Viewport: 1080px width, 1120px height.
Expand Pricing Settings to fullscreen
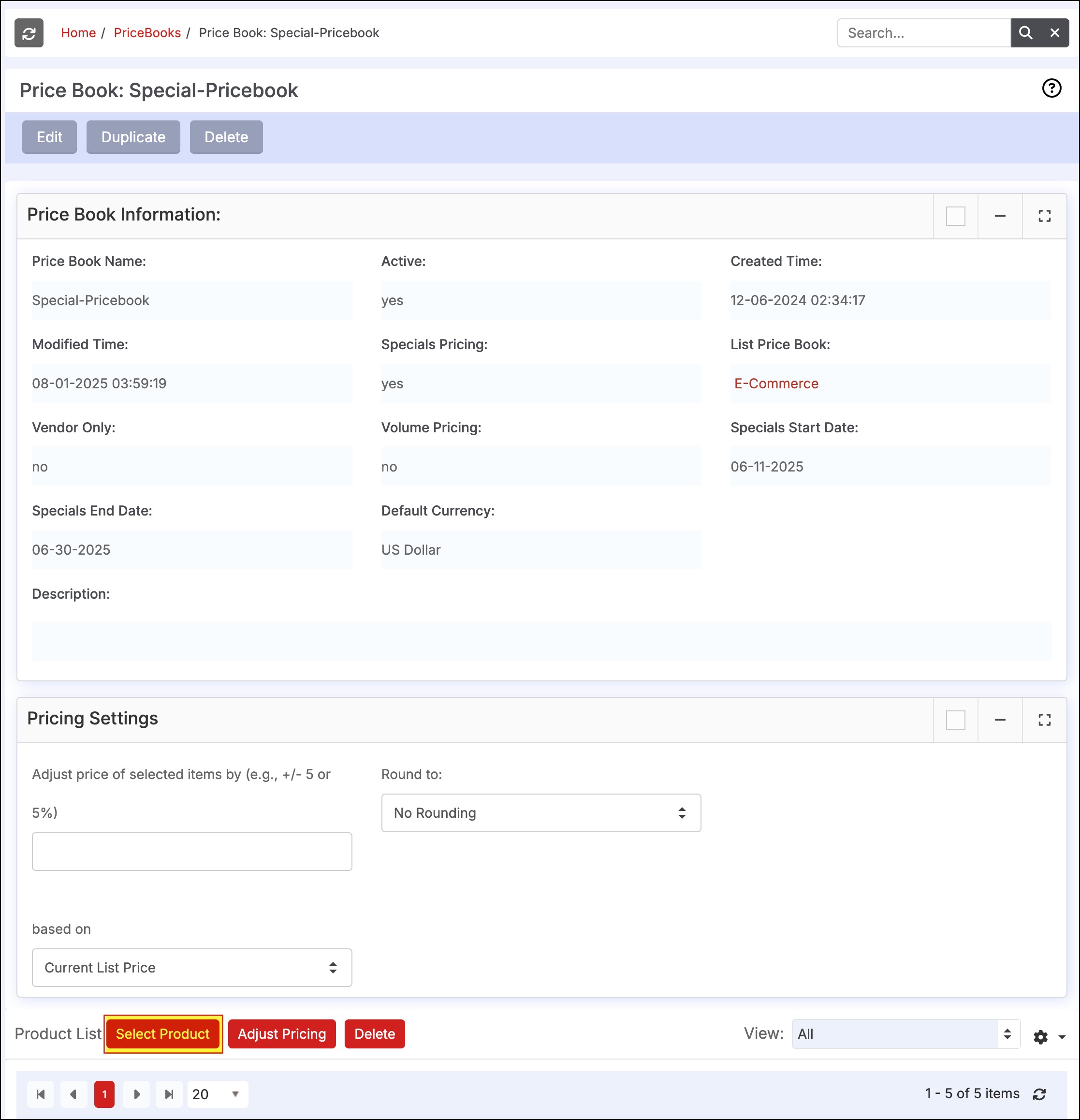pyautogui.click(x=1045, y=720)
